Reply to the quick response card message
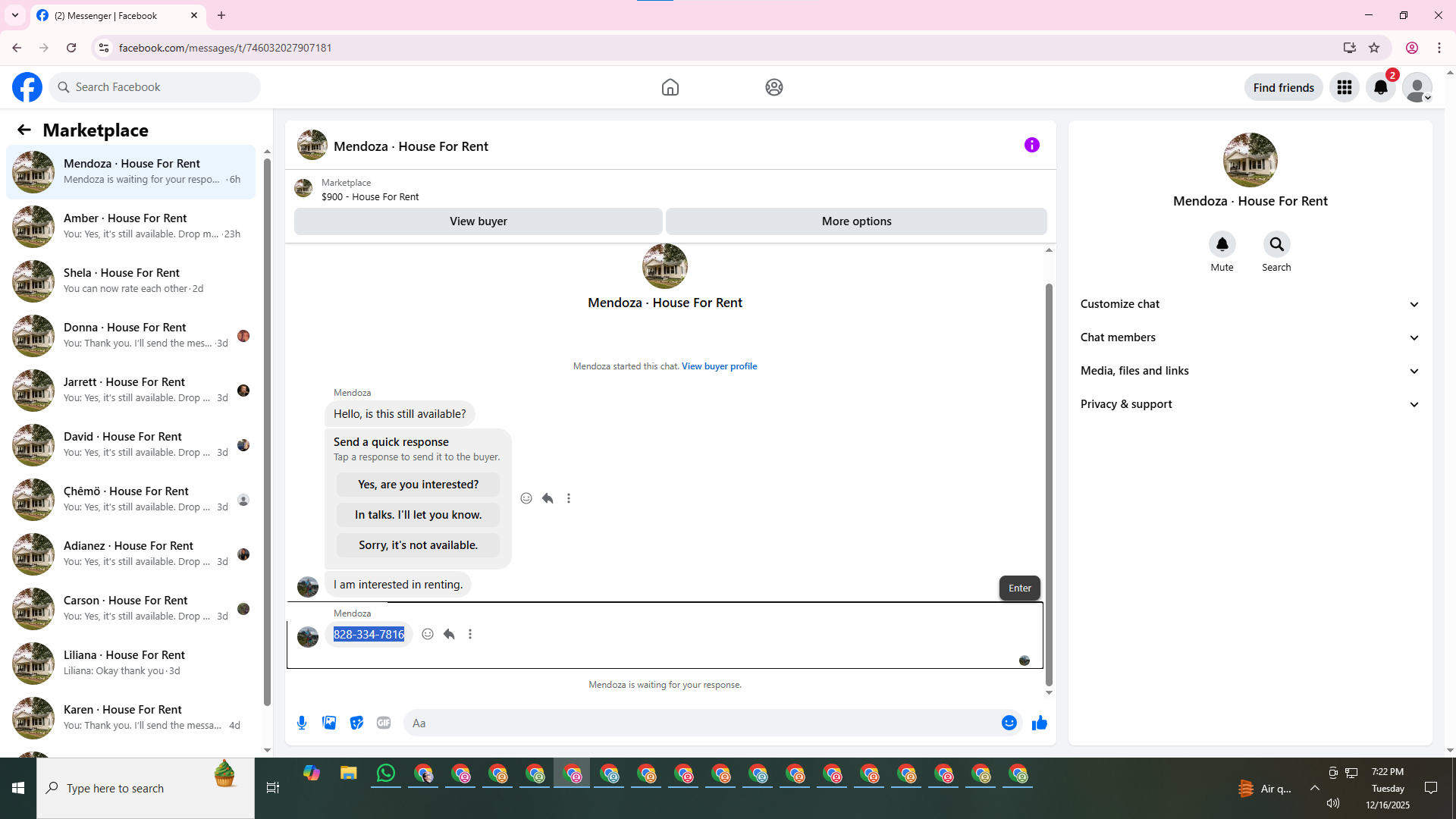1456x819 pixels. point(548,498)
